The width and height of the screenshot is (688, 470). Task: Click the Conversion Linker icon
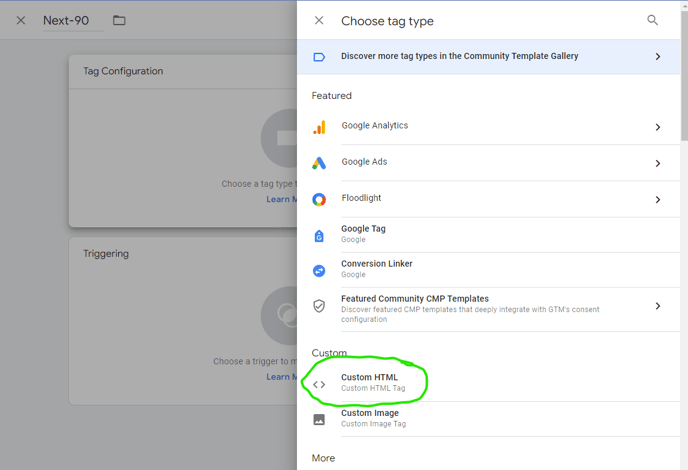319,270
